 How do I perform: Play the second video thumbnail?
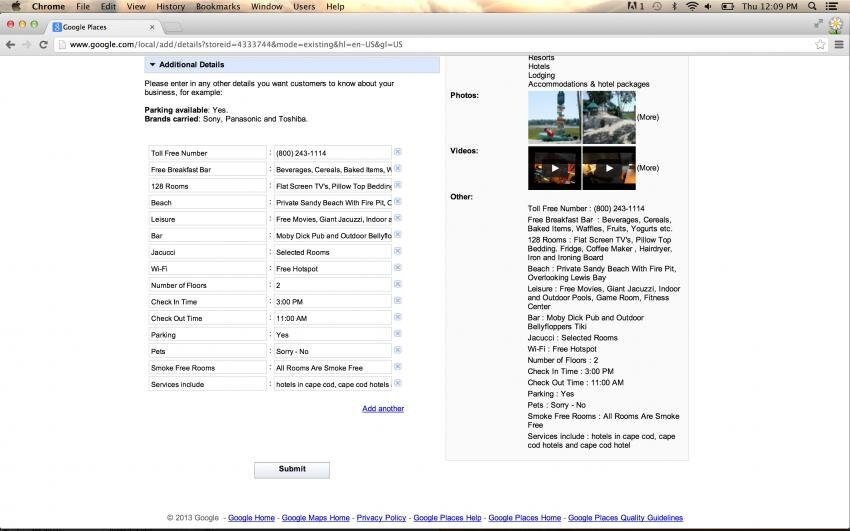point(609,168)
